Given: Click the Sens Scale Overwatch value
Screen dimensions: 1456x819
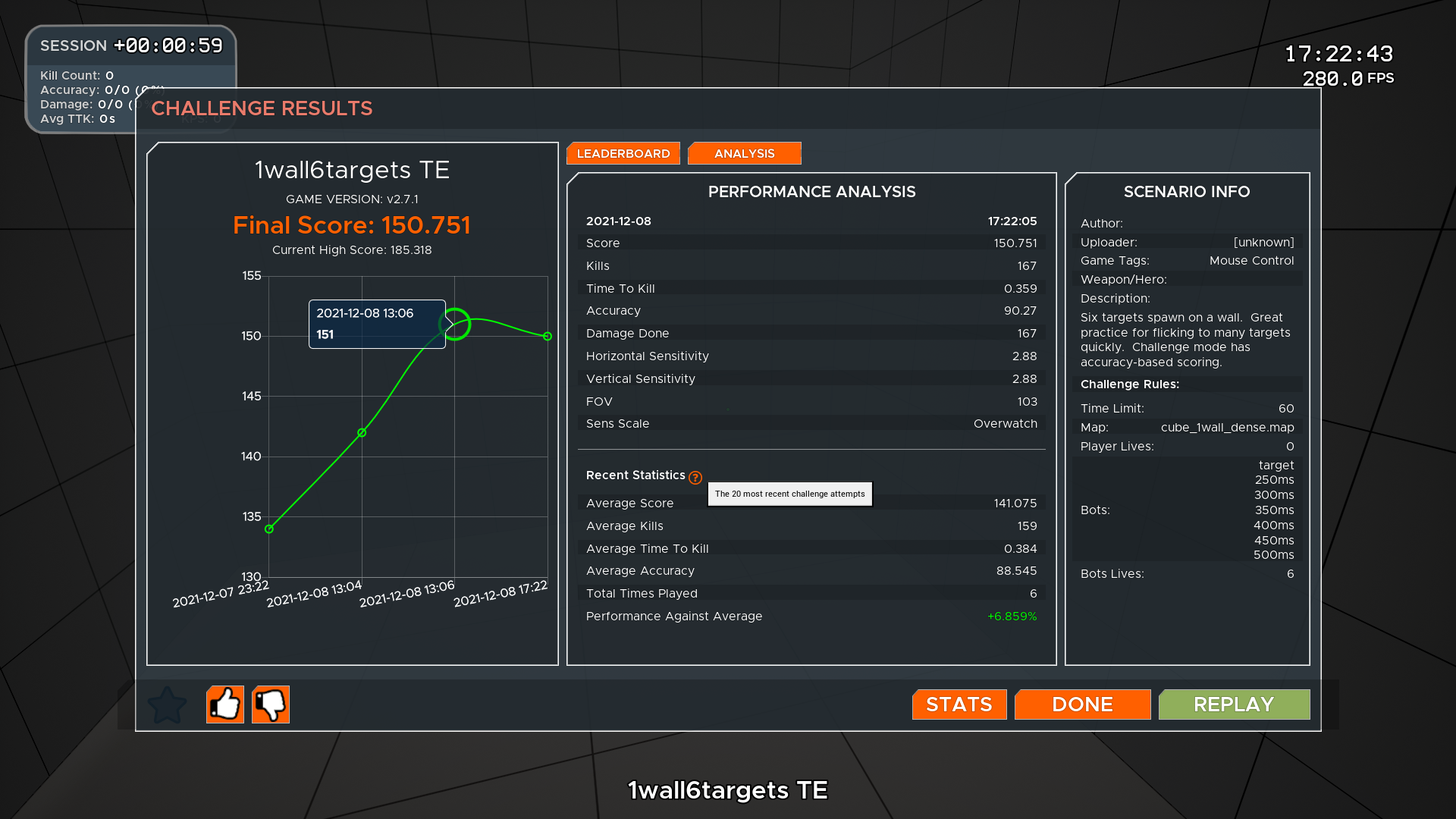Looking at the screenshot, I should (x=1005, y=424).
